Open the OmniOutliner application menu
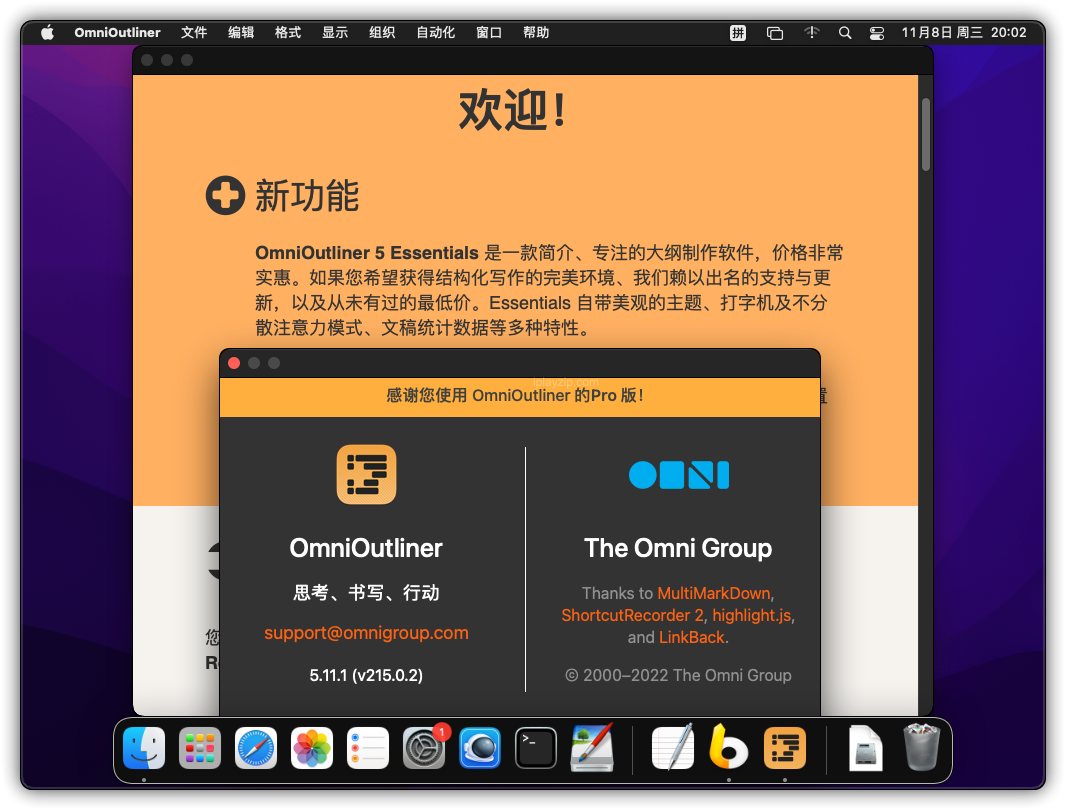Image resolution: width=1066 pixels, height=810 pixels. pos(117,33)
